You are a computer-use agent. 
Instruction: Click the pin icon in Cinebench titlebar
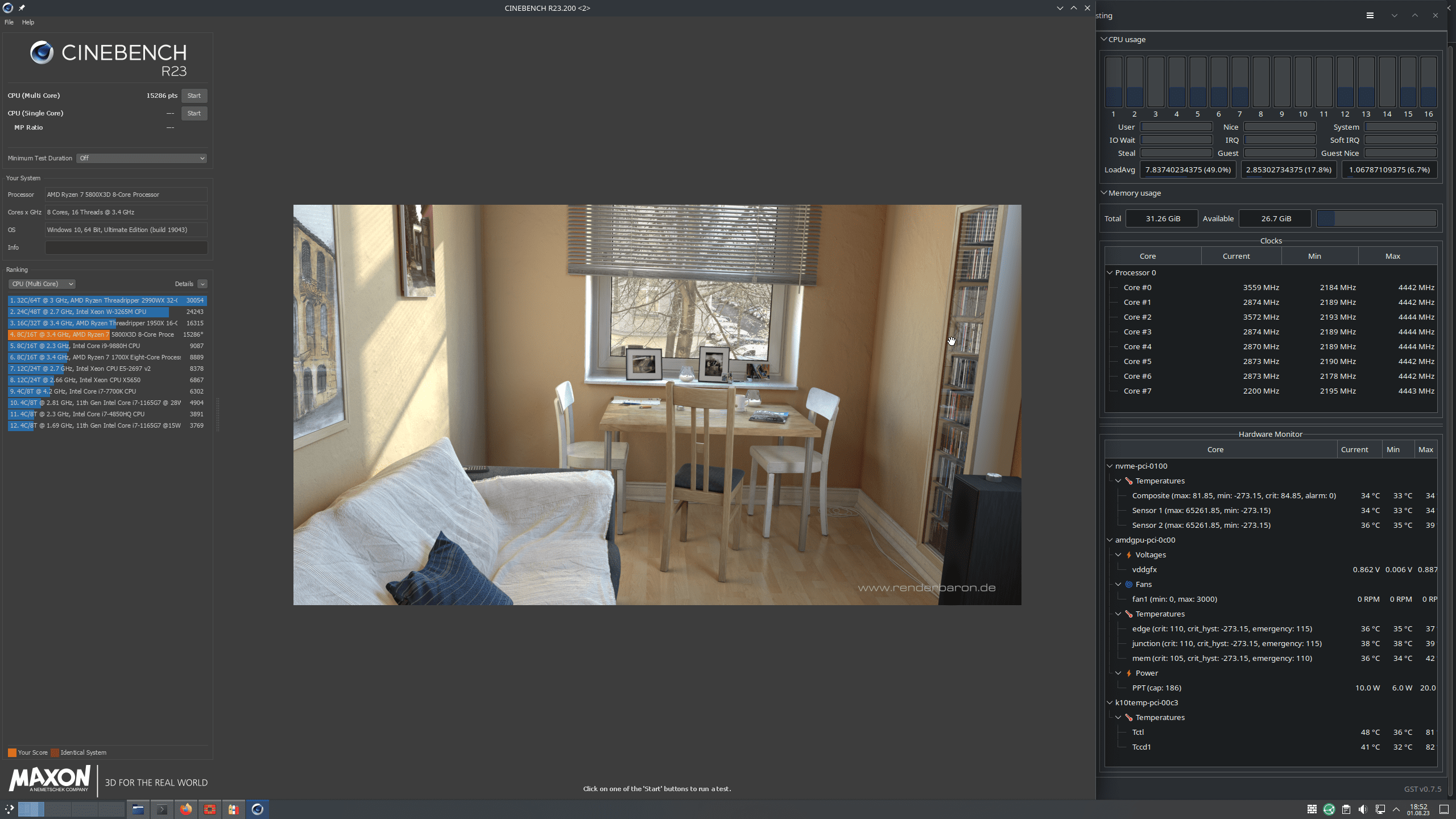22,8
